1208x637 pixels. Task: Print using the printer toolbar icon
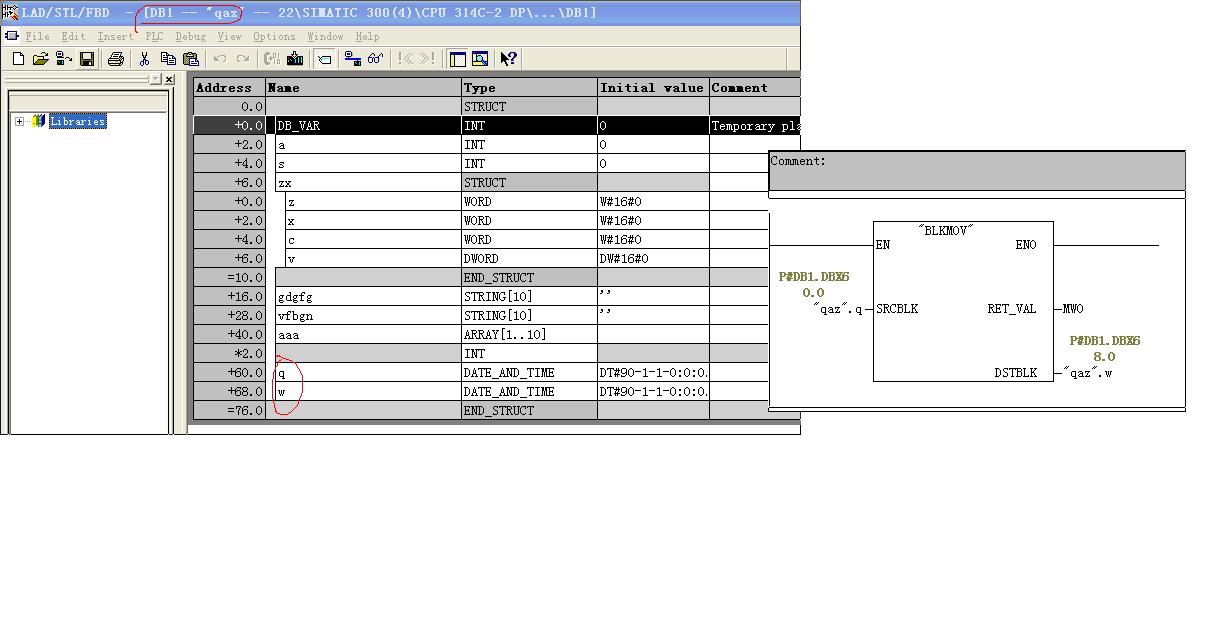click(x=116, y=59)
